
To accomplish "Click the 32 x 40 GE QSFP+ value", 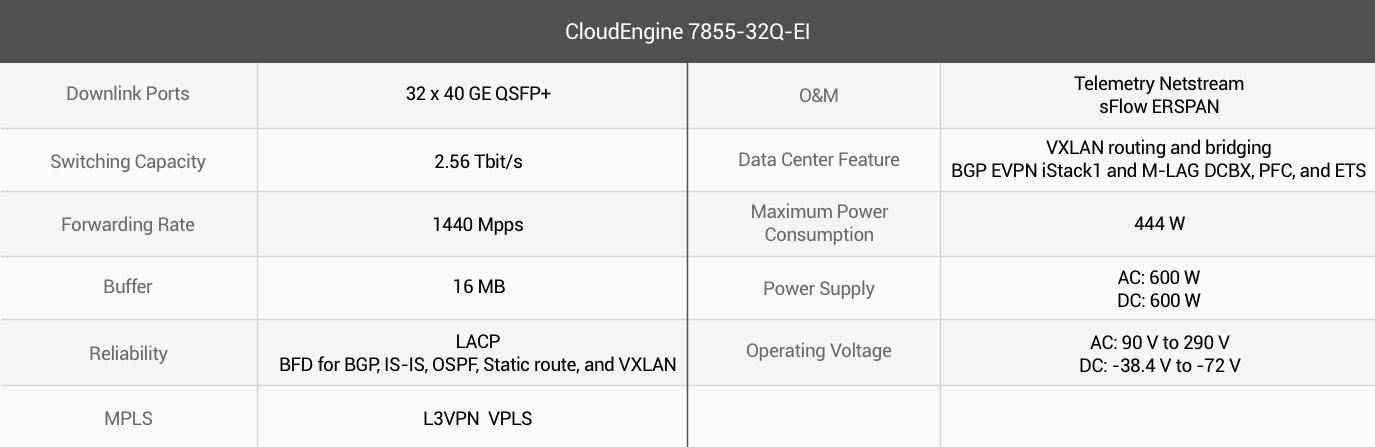I will tap(478, 94).
